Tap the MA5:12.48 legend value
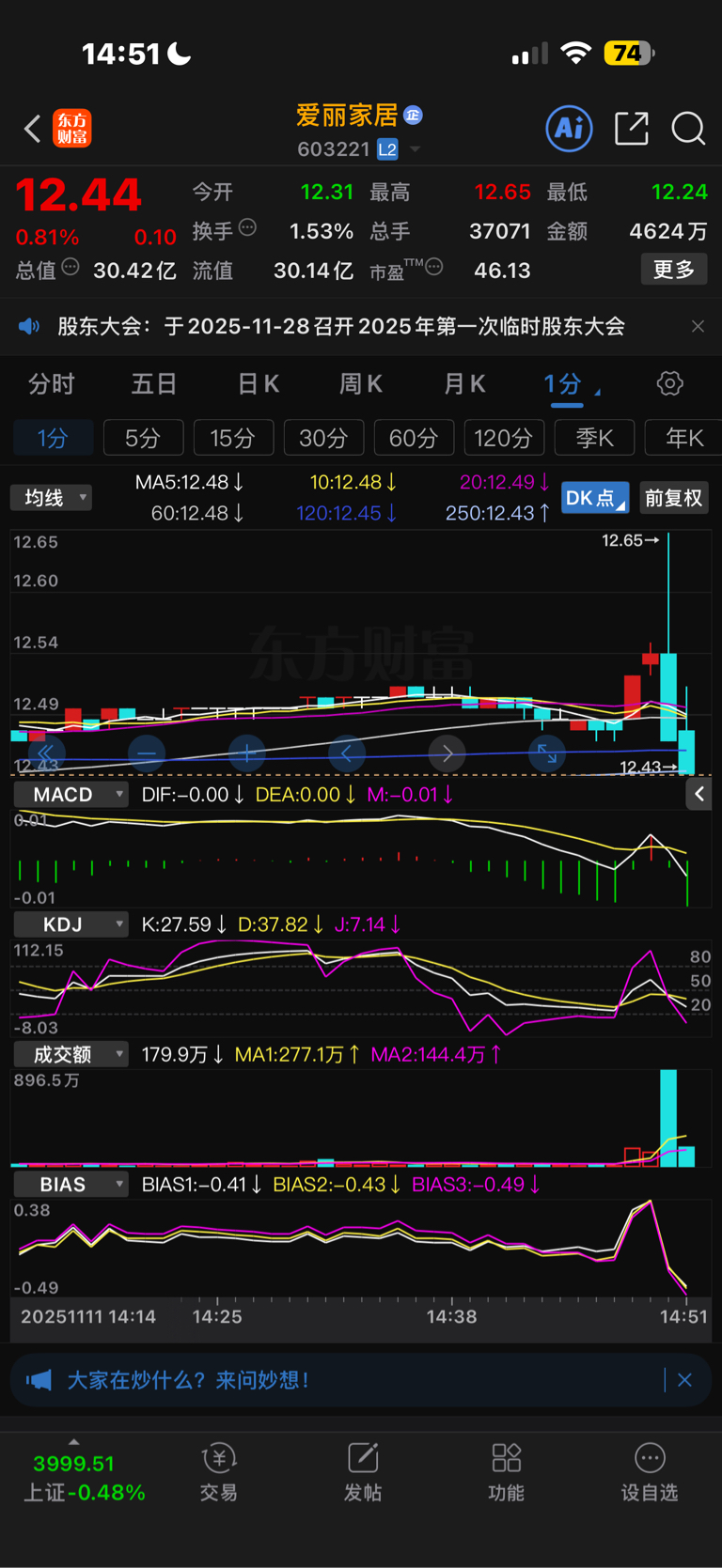722x1568 pixels. 189,482
